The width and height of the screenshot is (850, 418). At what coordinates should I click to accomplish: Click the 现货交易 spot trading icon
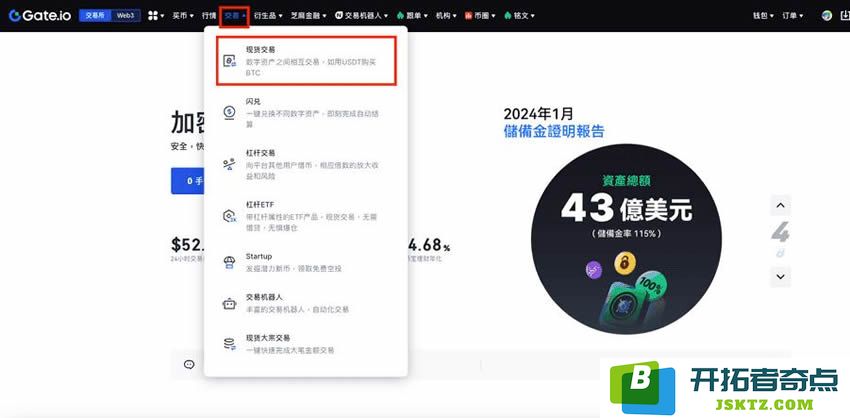(230, 61)
